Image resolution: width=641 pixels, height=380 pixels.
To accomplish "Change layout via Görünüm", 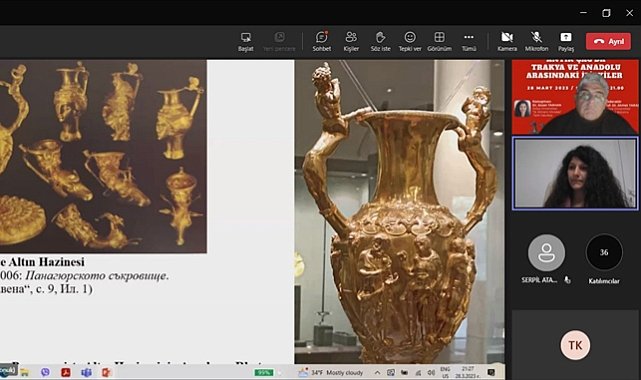I will (439, 41).
